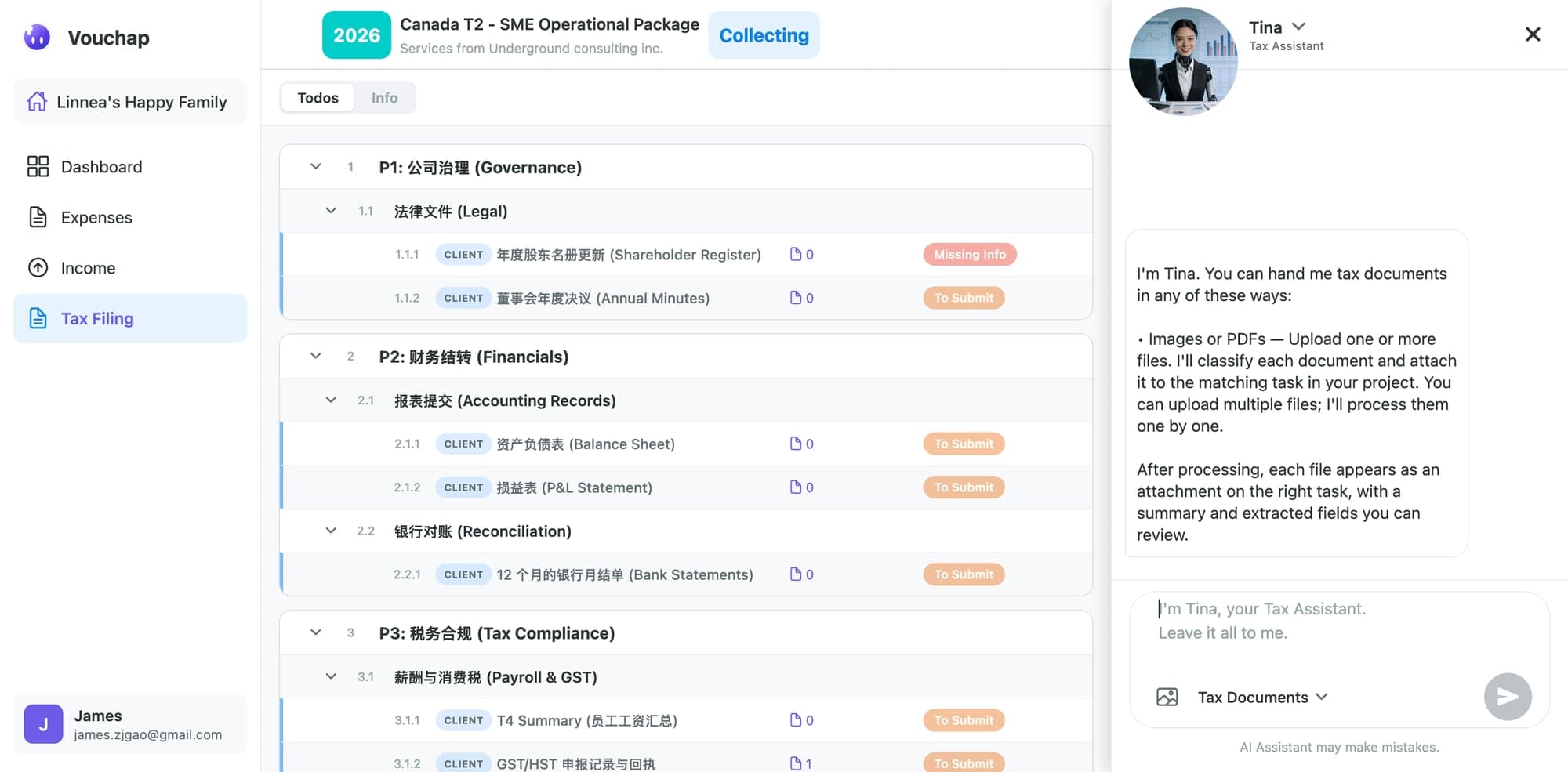Collapse the P3 Tax Compliance section
This screenshot has height=772, width=1568.
315,632
